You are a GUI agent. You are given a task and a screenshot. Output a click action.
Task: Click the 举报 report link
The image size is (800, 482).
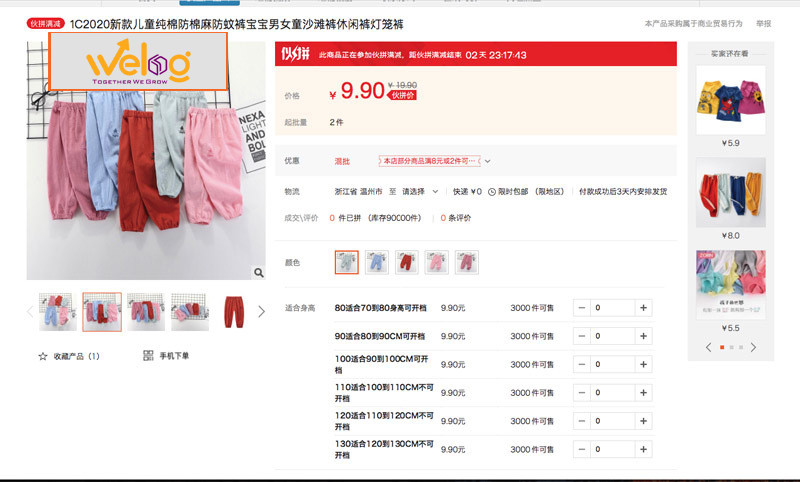[763, 23]
